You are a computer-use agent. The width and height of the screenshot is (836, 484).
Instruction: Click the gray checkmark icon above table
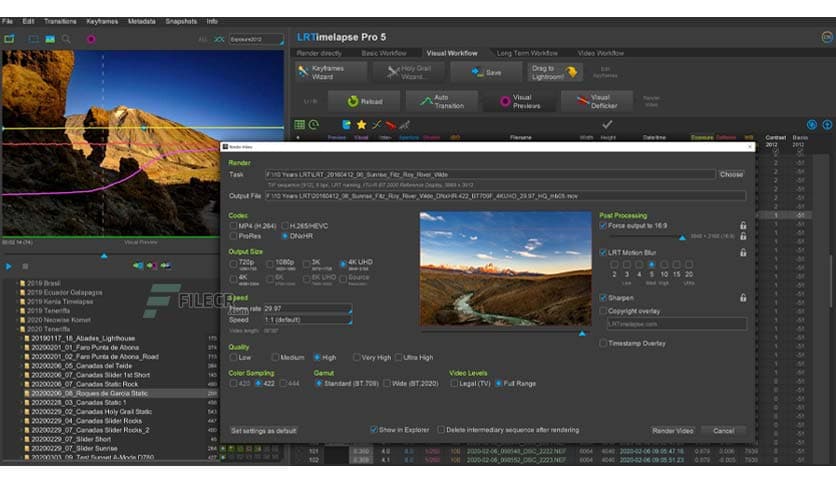pyautogui.click(x=607, y=124)
